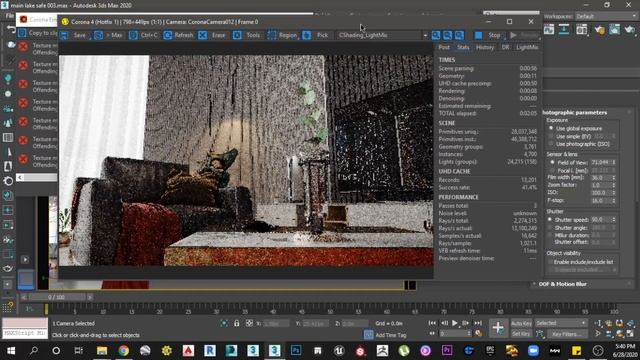Select Shutter speed radio button

tap(550, 220)
